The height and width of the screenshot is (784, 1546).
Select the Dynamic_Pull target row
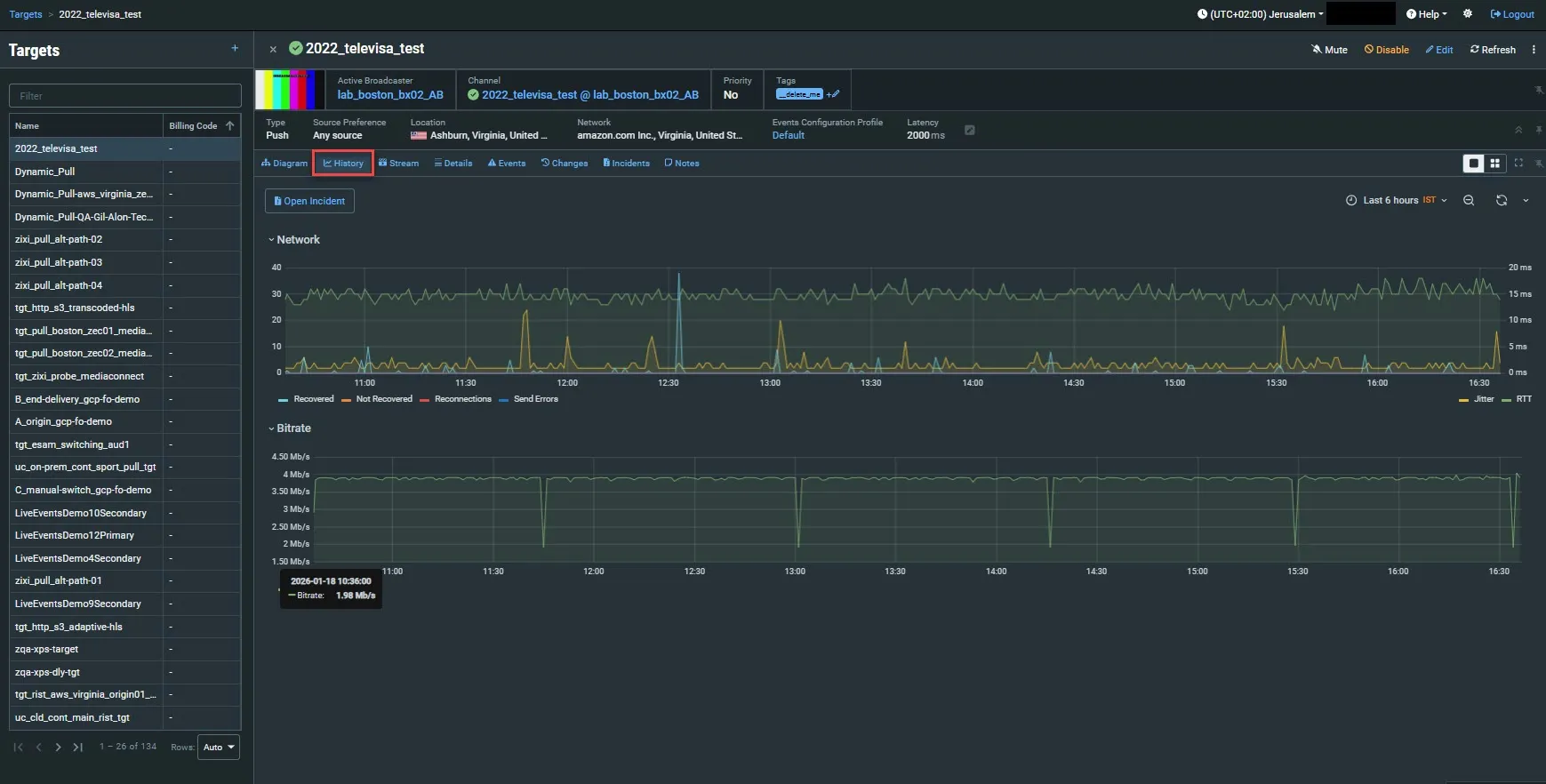coord(125,172)
